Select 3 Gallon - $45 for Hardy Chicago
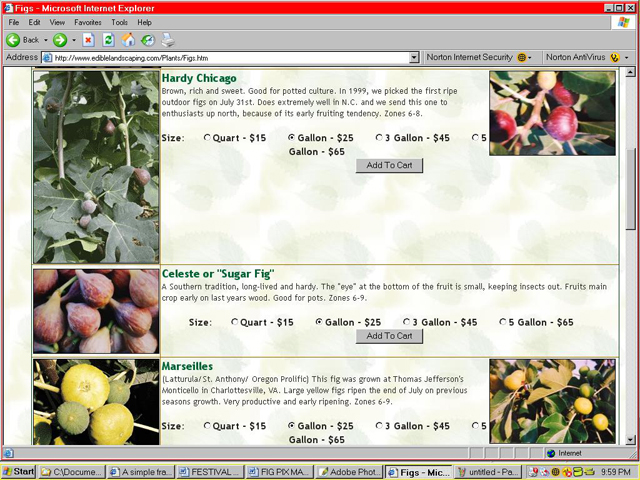Viewport: 640px width, 480px height. click(x=379, y=138)
